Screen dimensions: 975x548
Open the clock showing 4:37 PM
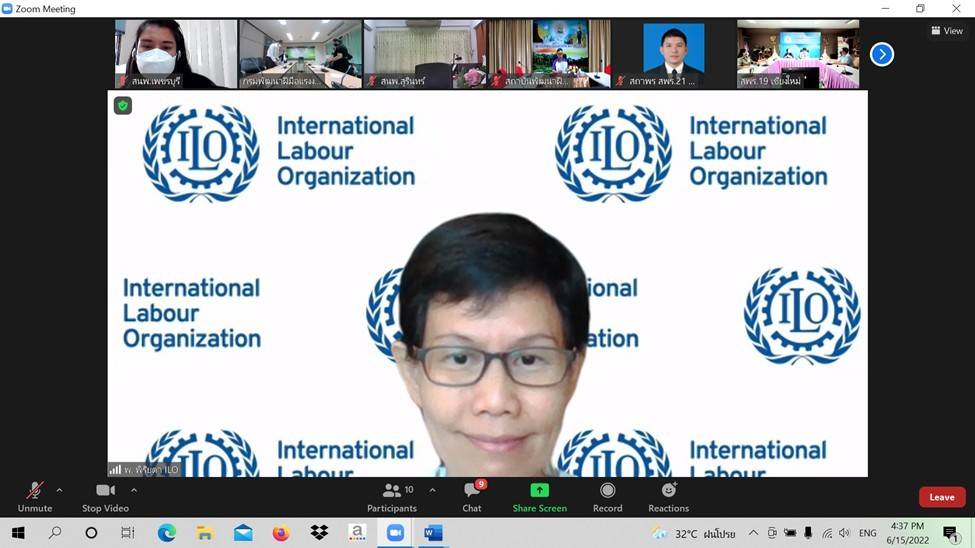point(907,533)
